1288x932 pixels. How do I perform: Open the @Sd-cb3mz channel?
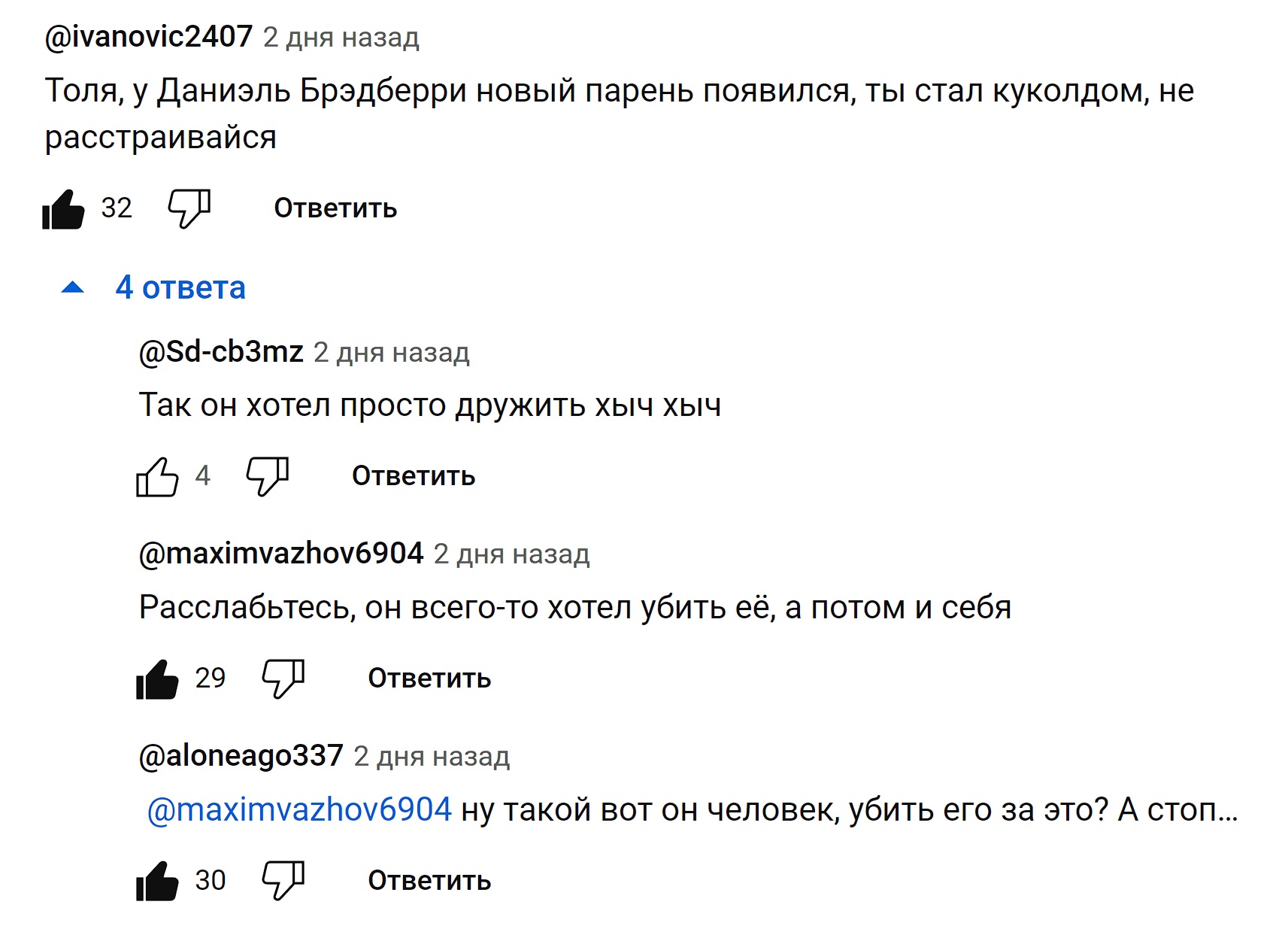(221, 352)
